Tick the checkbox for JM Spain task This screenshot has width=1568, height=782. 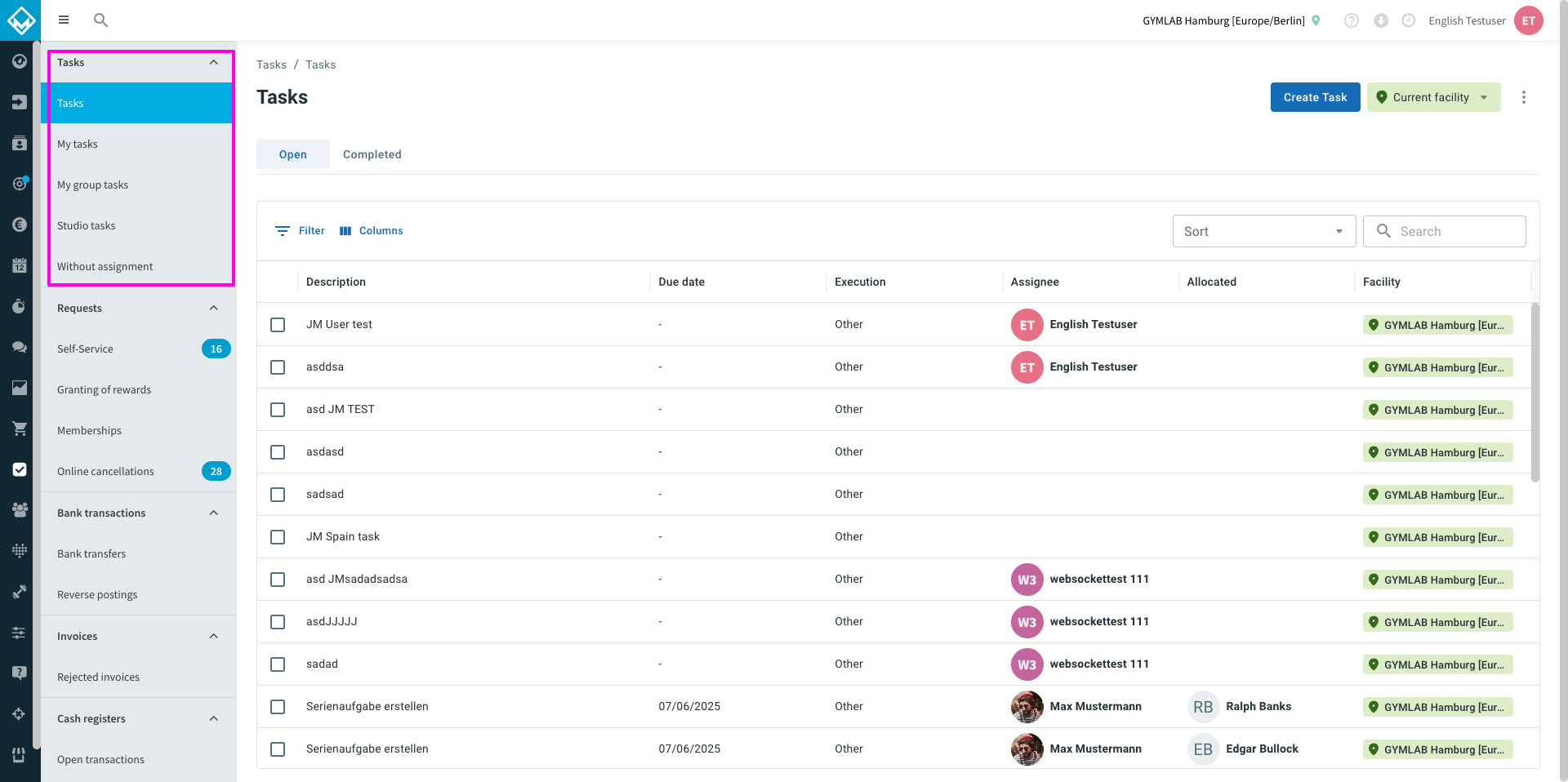[x=278, y=537]
